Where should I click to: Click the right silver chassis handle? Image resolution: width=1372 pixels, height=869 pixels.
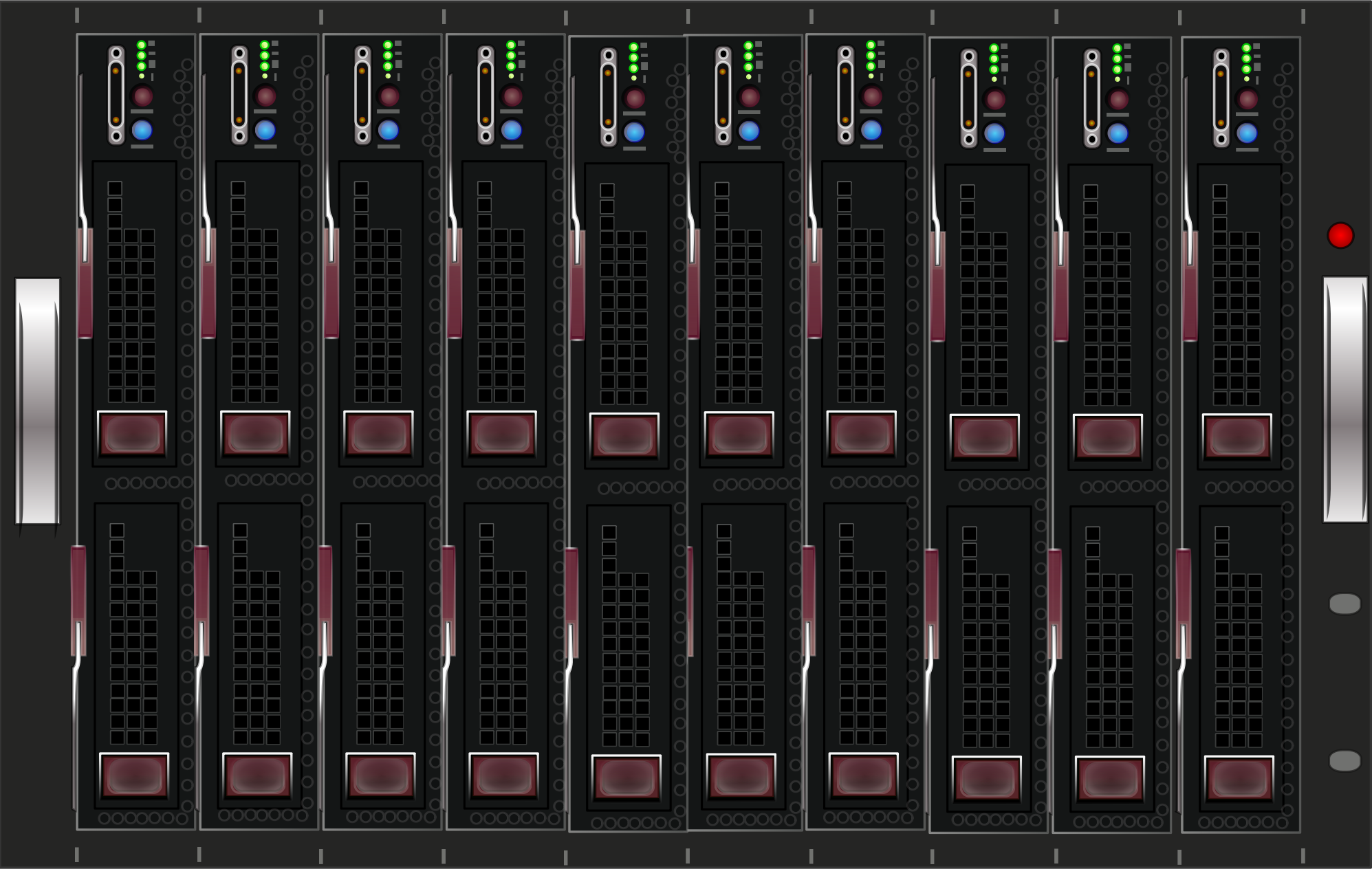click(1344, 399)
